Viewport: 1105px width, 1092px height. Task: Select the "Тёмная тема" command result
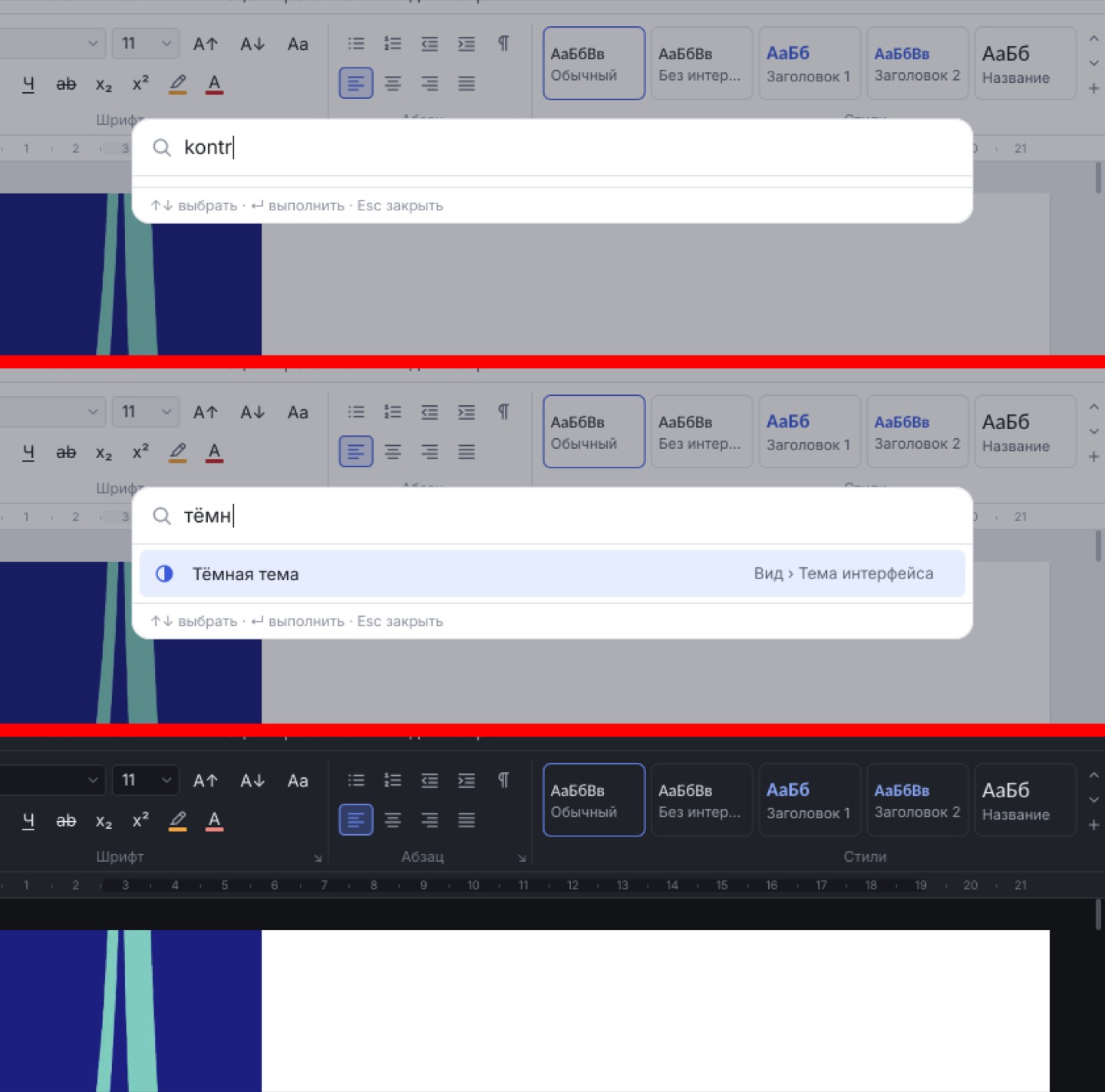(x=552, y=574)
